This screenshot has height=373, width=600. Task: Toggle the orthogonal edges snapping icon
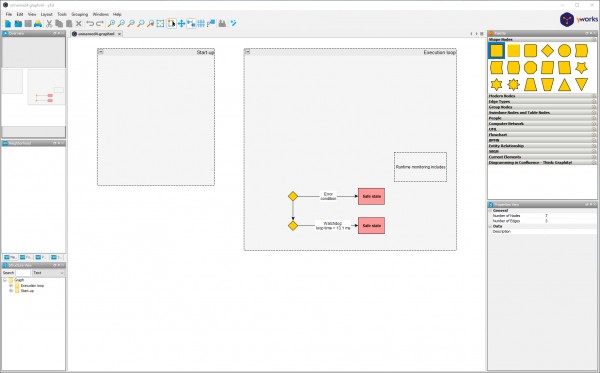(191, 24)
